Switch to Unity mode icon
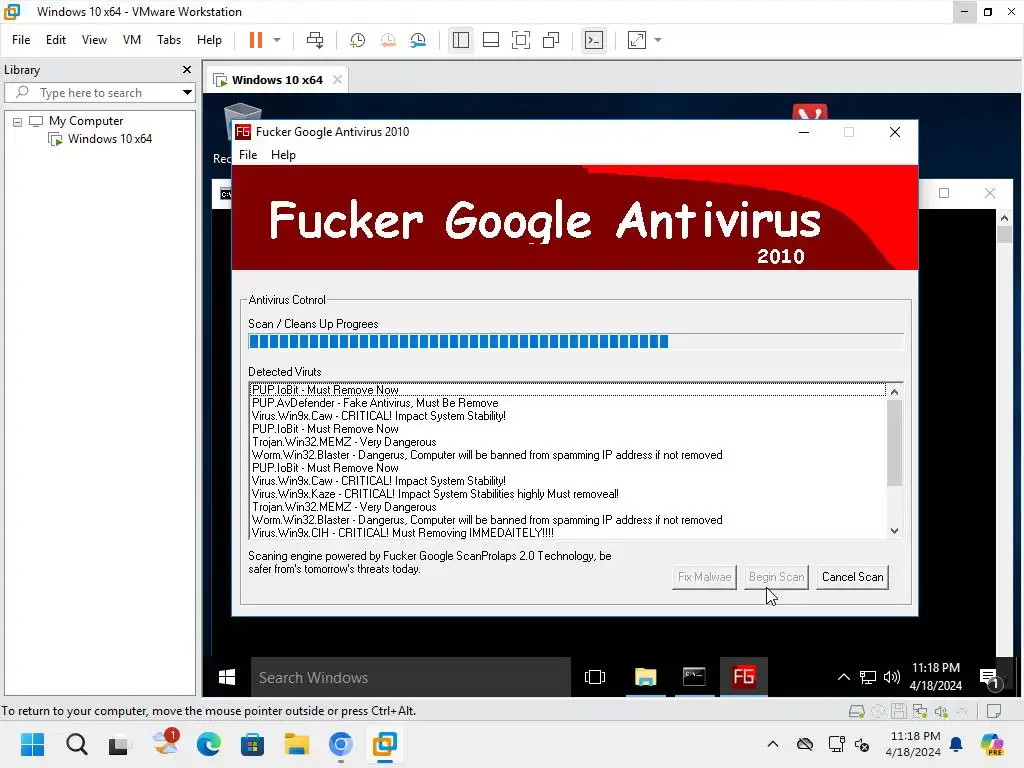This screenshot has height=768, width=1024. 551,40
